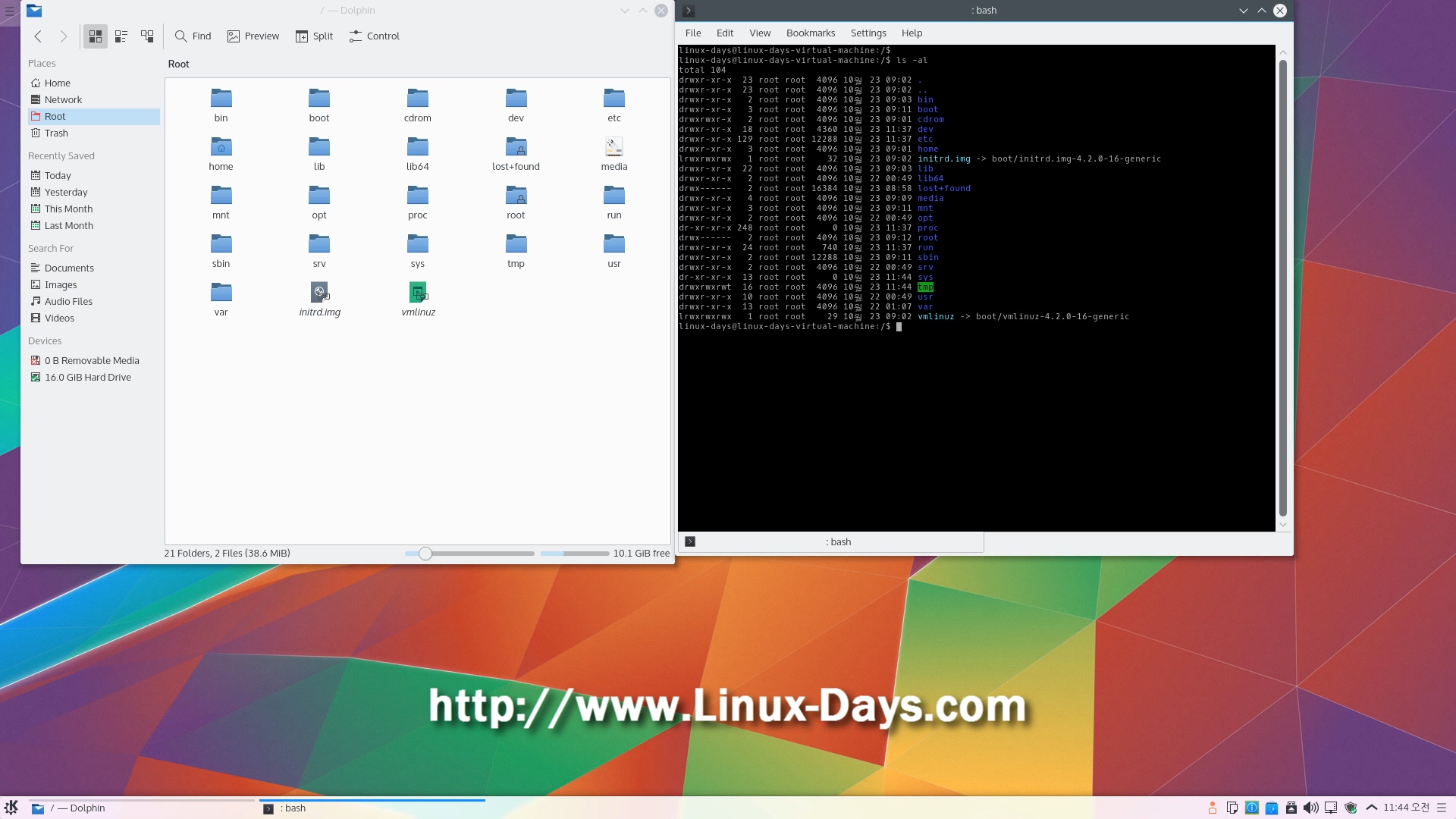Select the vmlinuz symlink file
This screenshot has height=819, width=1456.
pyautogui.click(x=418, y=293)
